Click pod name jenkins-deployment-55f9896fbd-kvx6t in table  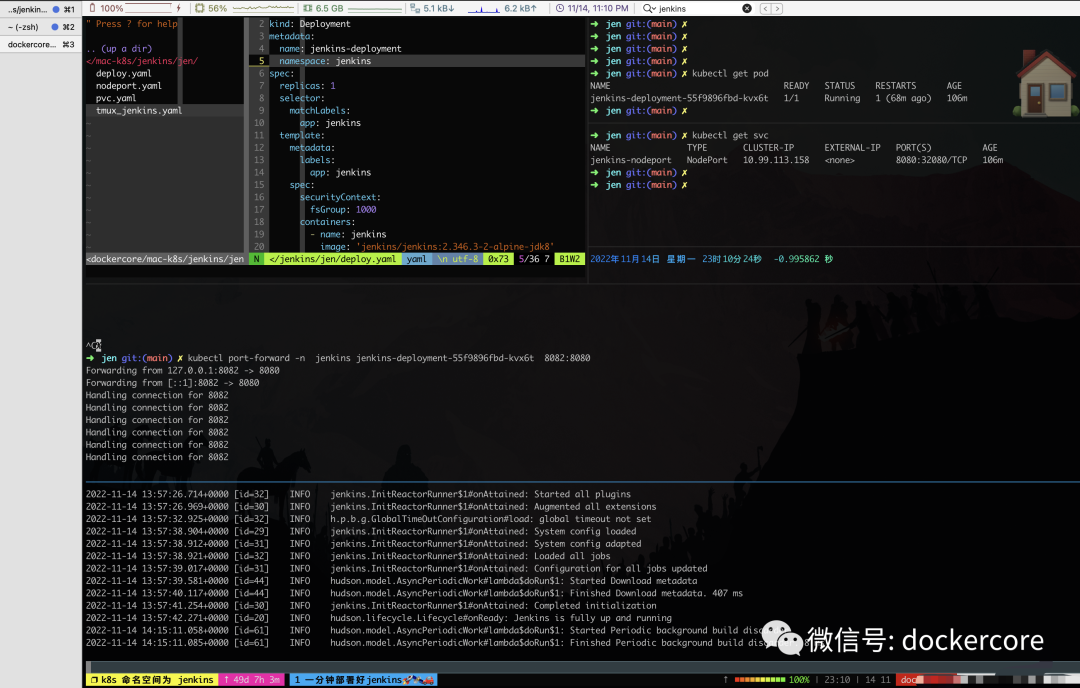pos(679,98)
